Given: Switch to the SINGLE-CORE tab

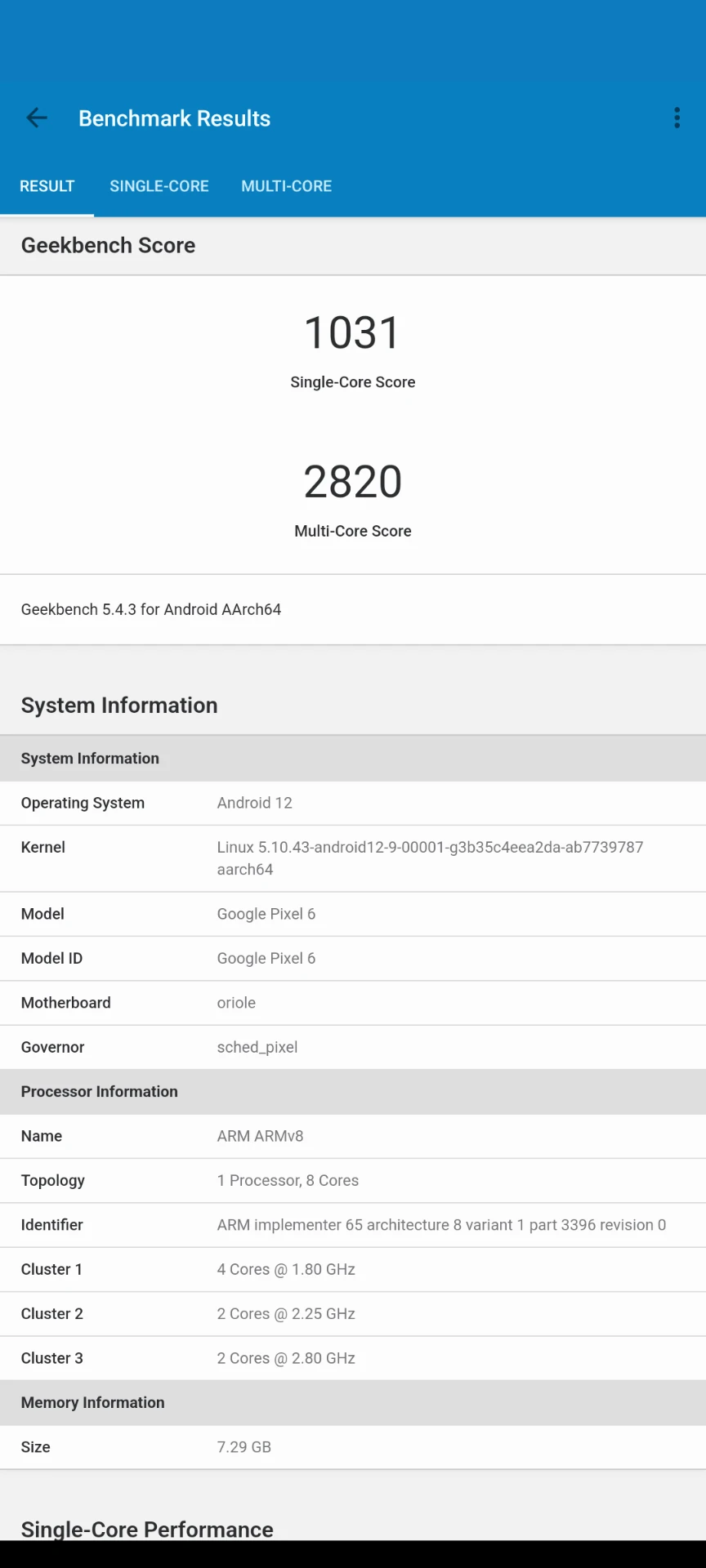Looking at the screenshot, I should 159,186.
